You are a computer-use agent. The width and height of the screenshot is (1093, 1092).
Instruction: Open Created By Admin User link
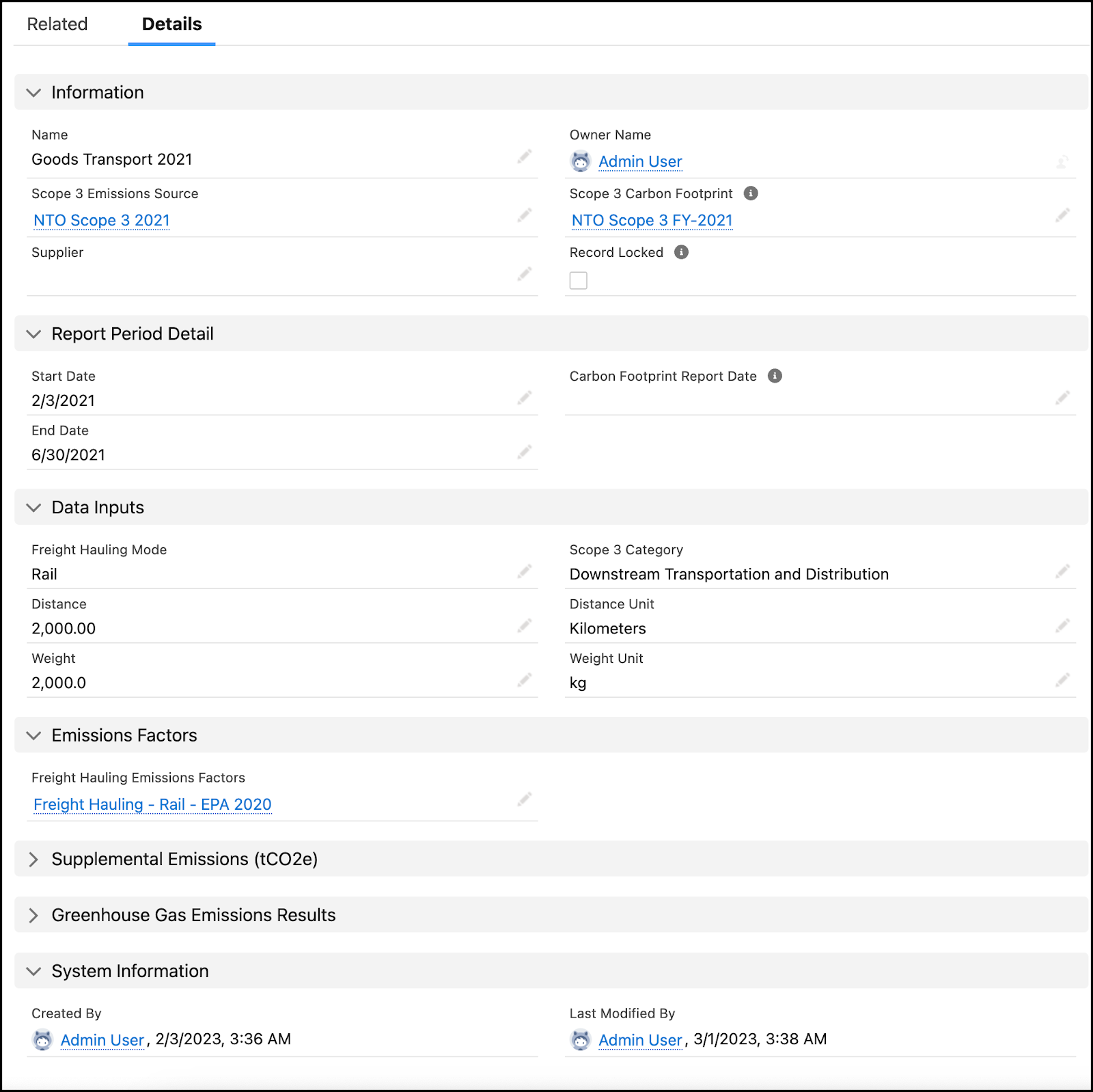(102, 1040)
